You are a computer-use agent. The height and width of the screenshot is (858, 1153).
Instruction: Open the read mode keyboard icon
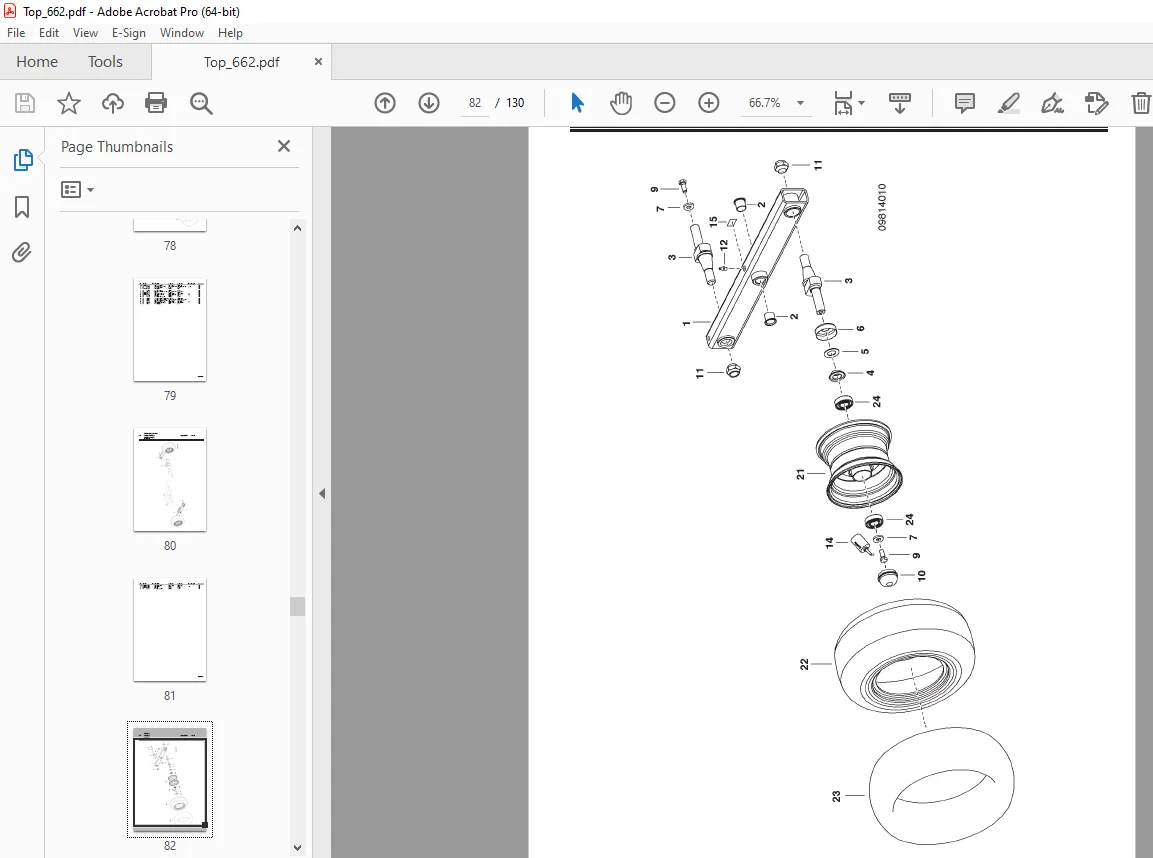[899, 103]
